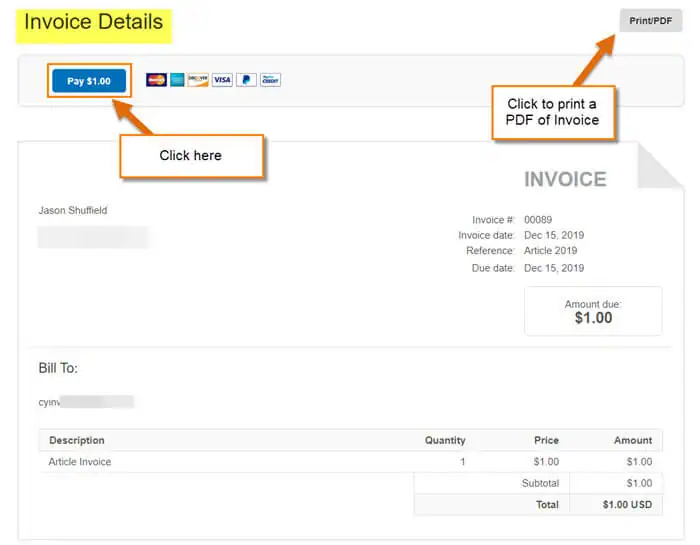
Task: Click invoice number 00089
Action: [538, 220]
